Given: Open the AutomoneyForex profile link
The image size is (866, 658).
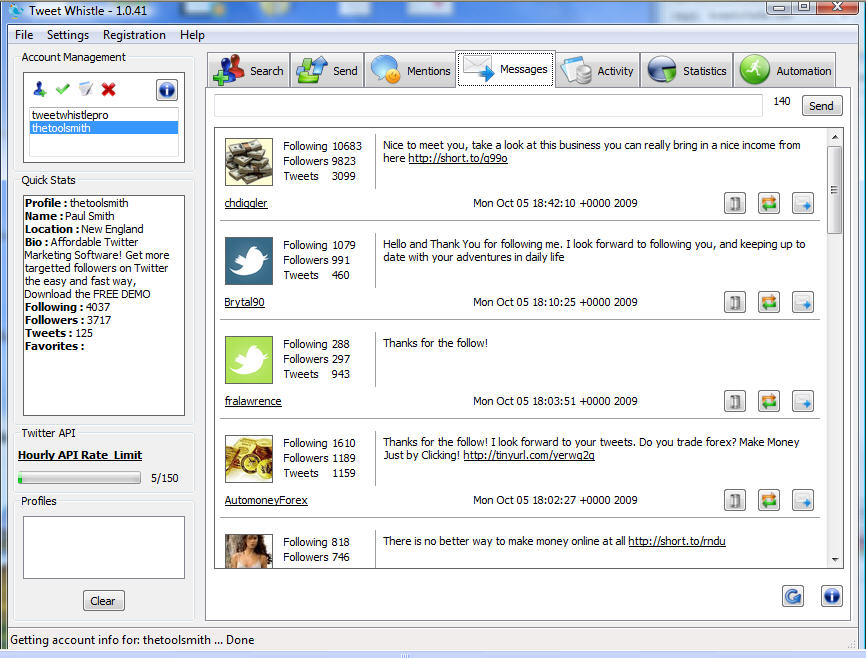Looking at the screenshot, I should point(266,500).
